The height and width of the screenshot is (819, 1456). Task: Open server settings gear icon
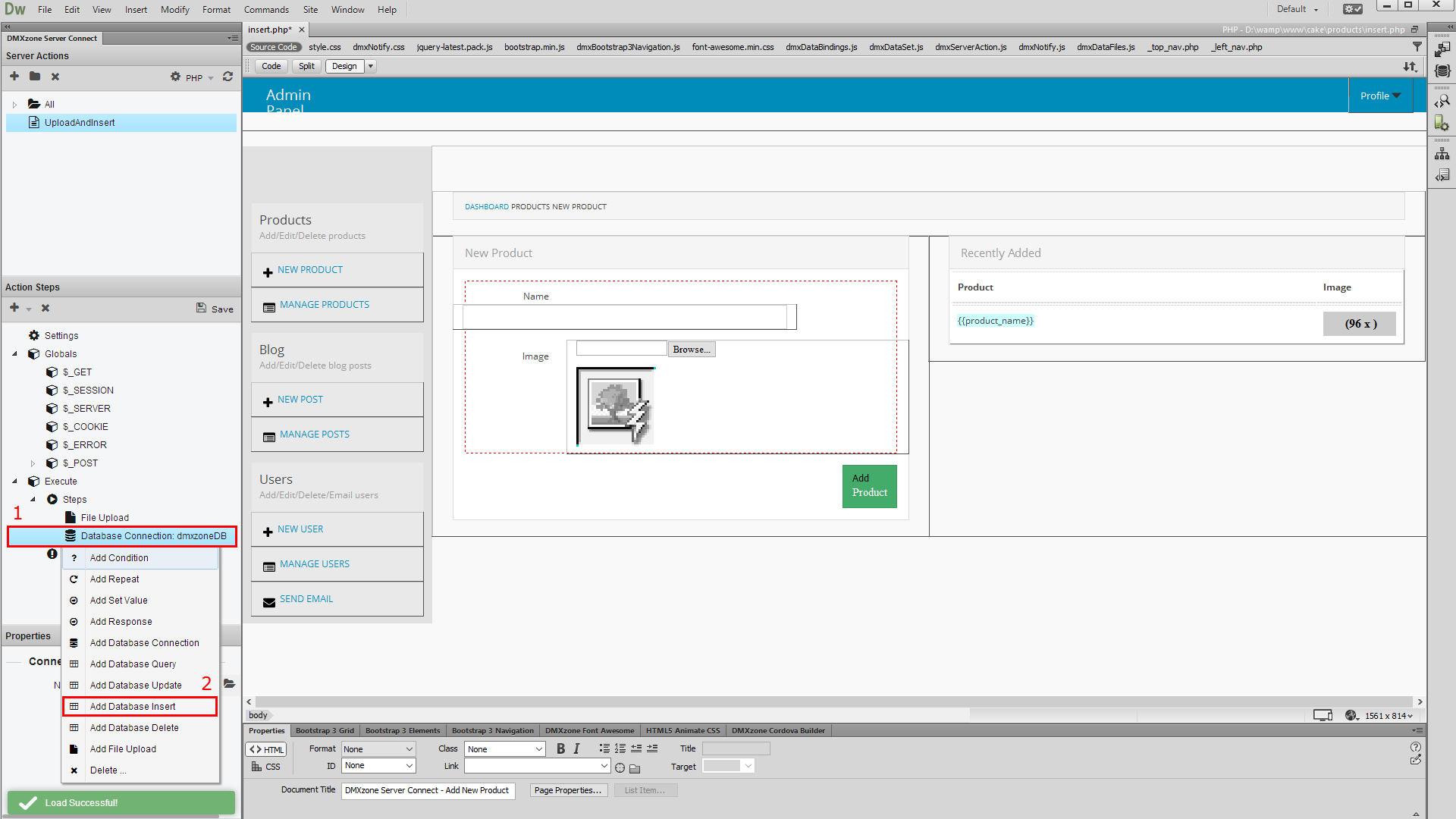[175, 77]
